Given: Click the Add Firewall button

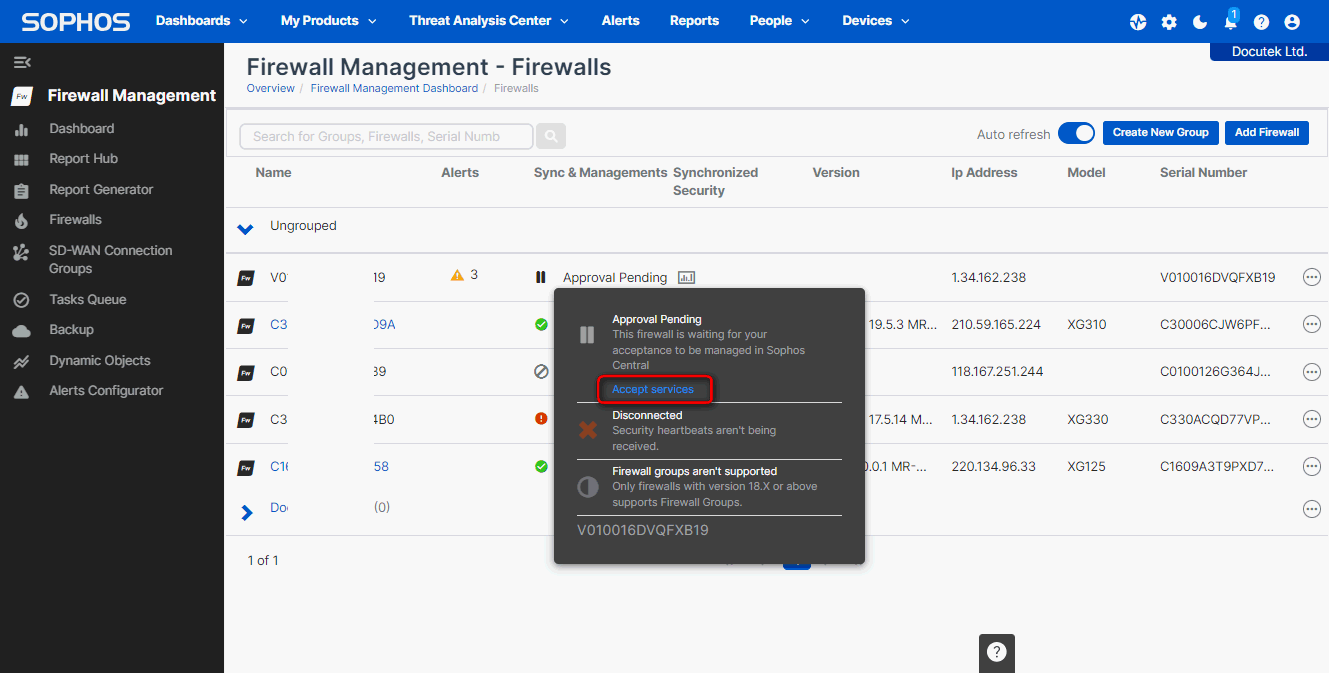Looking at the screenshot, I should pyautogui.click(x=1267, y=133).
